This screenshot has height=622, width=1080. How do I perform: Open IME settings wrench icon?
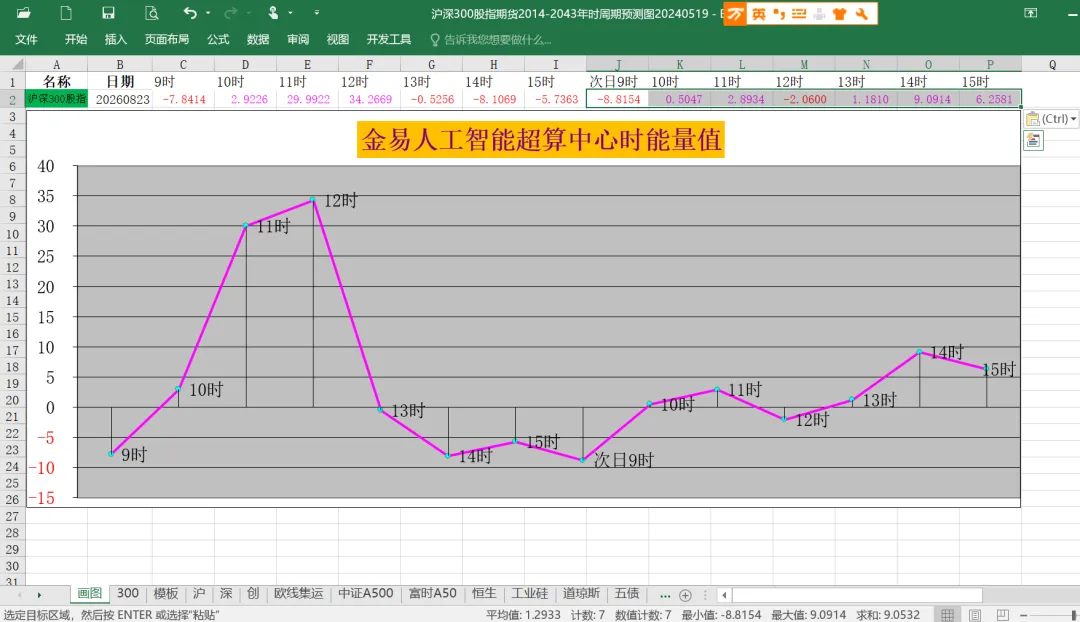coord(861,14)
